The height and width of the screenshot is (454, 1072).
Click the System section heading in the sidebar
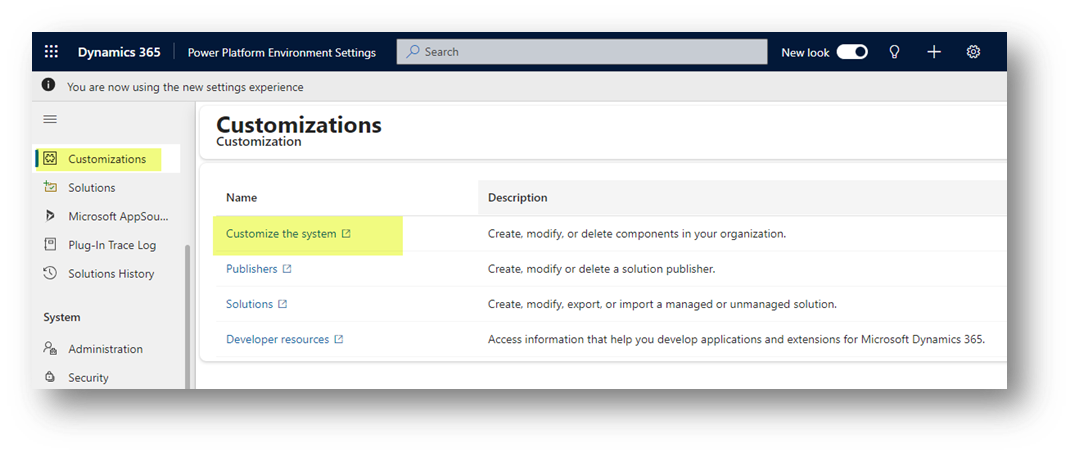62,317
